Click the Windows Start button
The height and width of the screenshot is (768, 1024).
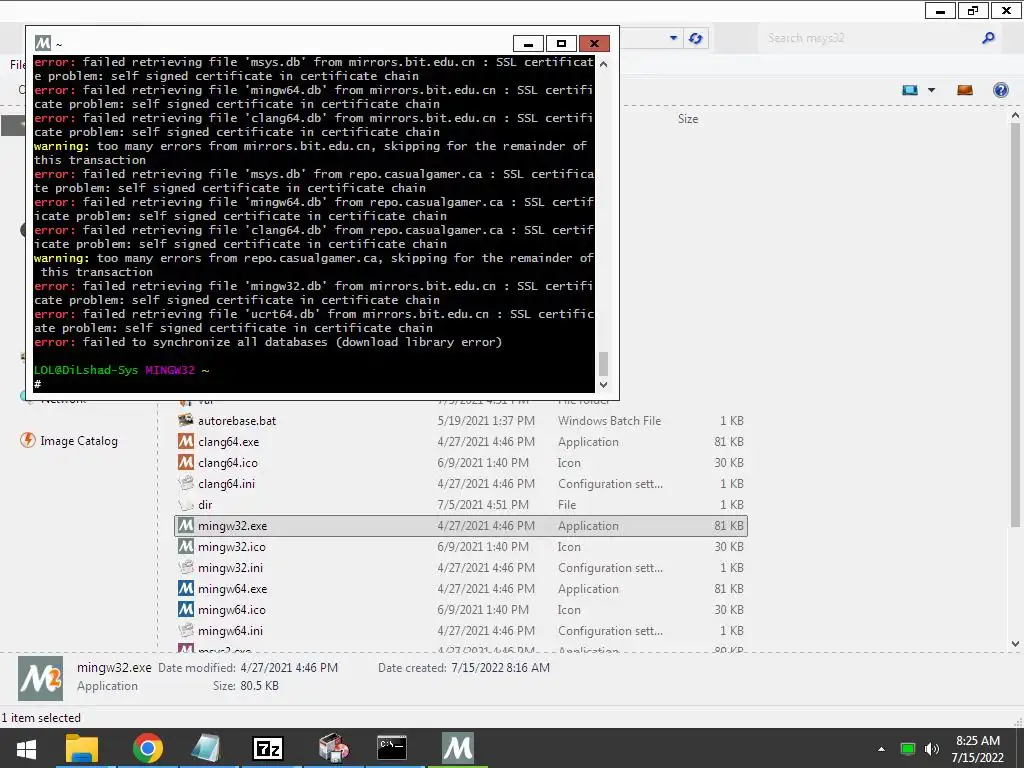[x=26, y=749]
